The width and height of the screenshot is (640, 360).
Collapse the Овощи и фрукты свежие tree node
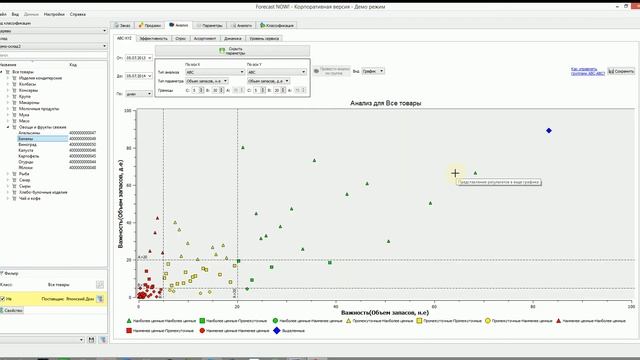click(x=8, y=127)
